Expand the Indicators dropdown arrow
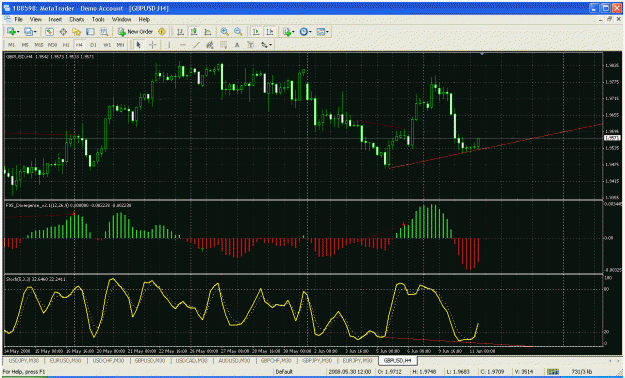 [x=293, y=32]
